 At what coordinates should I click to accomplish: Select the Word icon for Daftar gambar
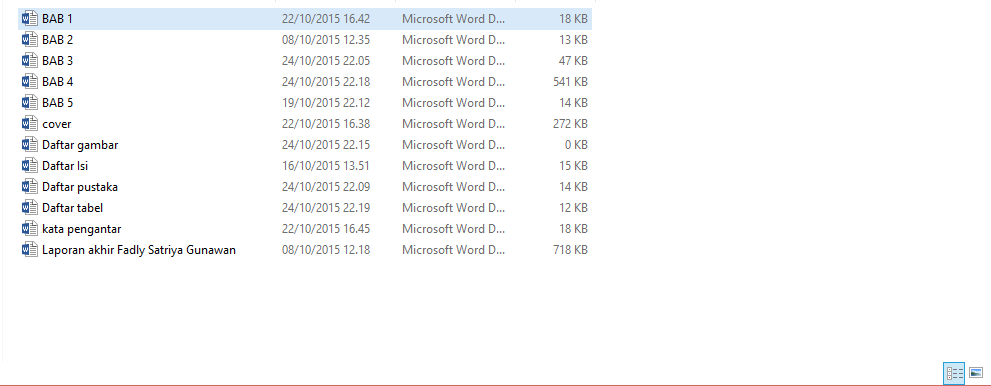tap(30, 145)
